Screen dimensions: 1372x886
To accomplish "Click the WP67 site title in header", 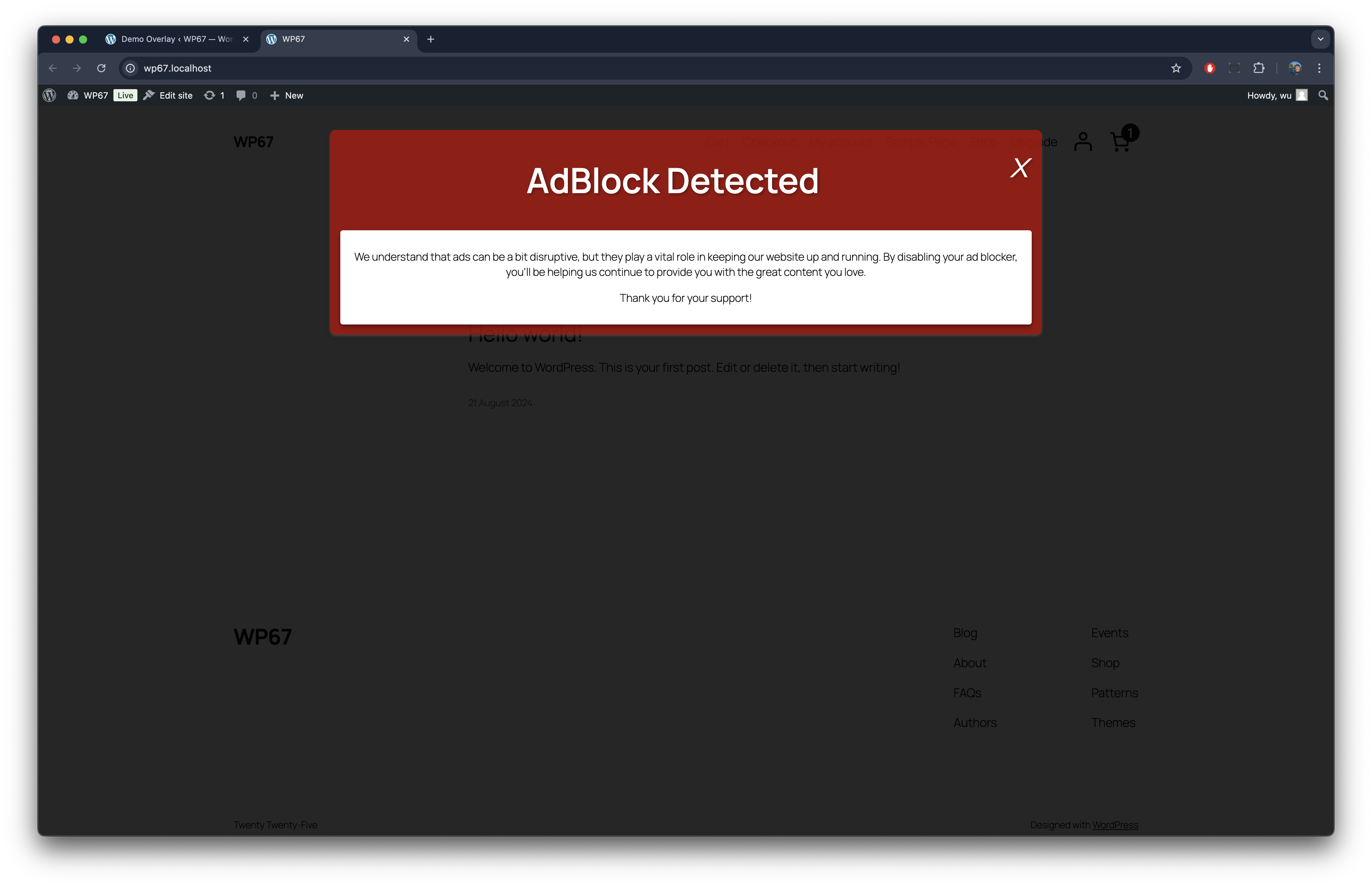I will click(253, 142).
